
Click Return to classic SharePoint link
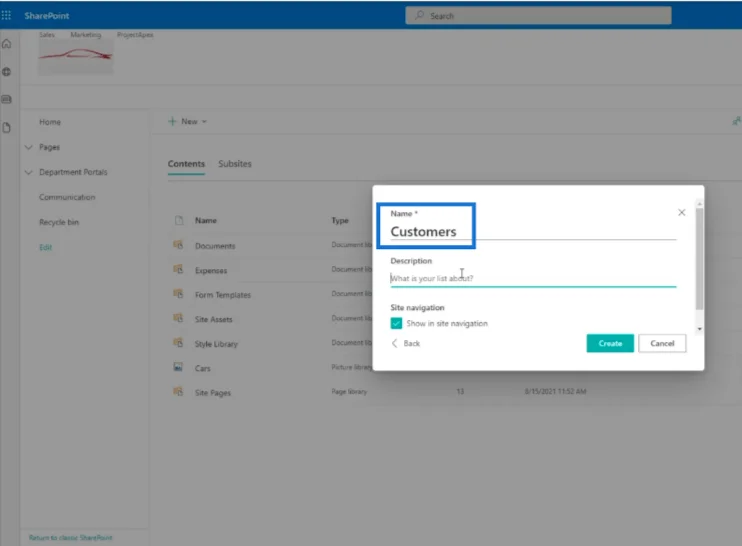(71, 537)
